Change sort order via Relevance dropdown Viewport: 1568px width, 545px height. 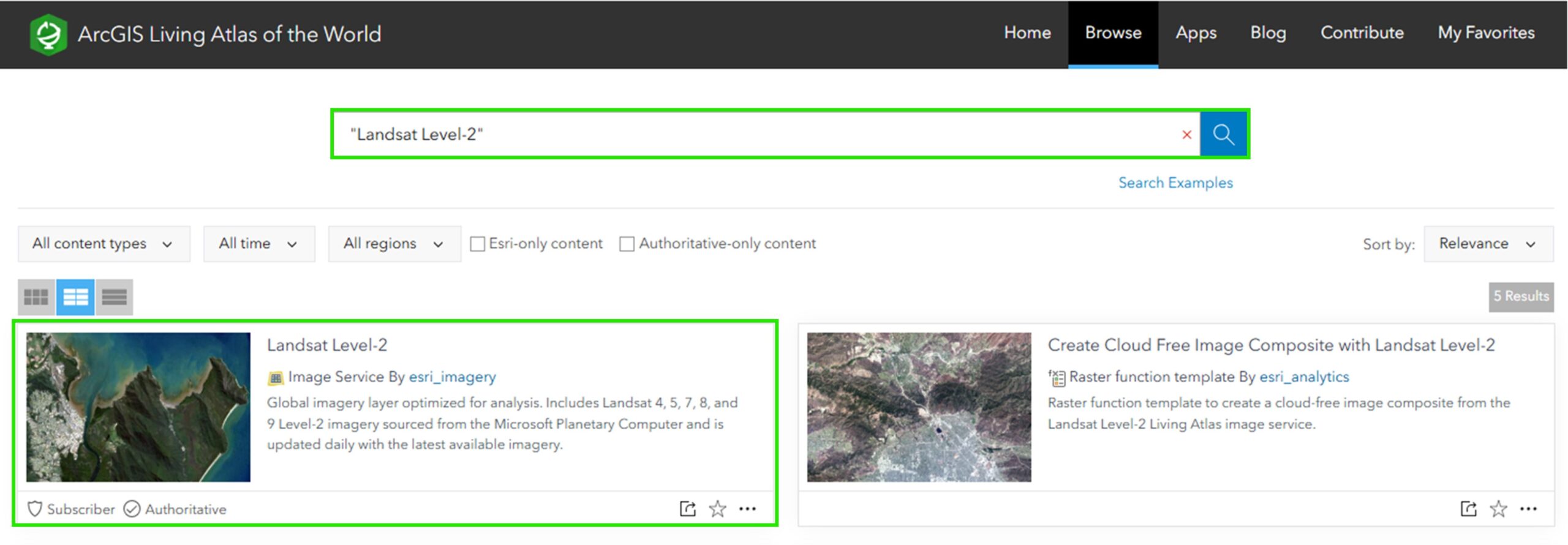[1488, 244]
